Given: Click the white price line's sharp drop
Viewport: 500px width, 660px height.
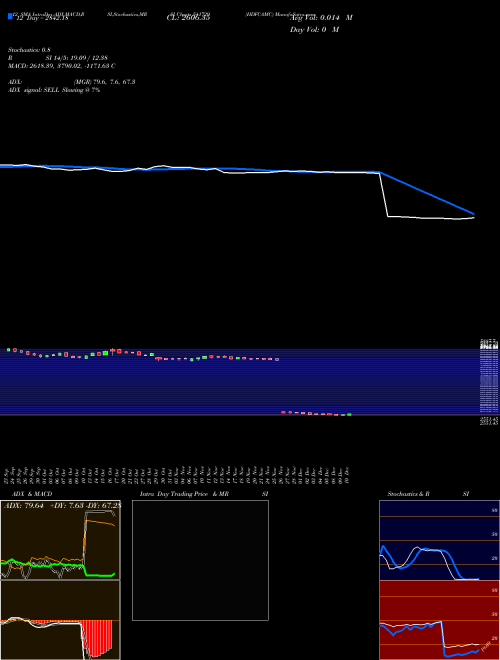Looking at the screenshot, I should coord(384,194).
